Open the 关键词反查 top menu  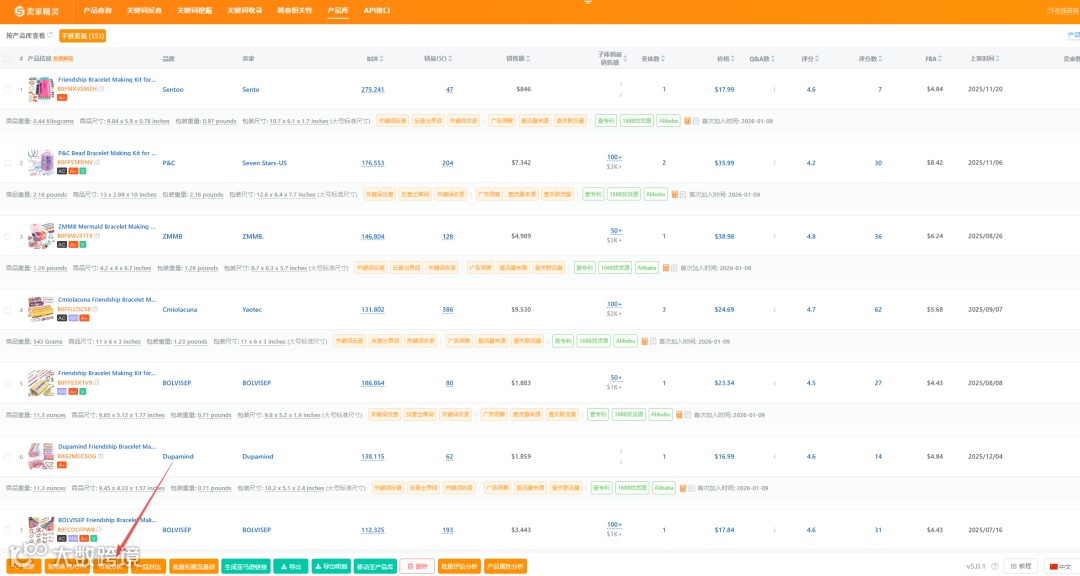(144, 10)
